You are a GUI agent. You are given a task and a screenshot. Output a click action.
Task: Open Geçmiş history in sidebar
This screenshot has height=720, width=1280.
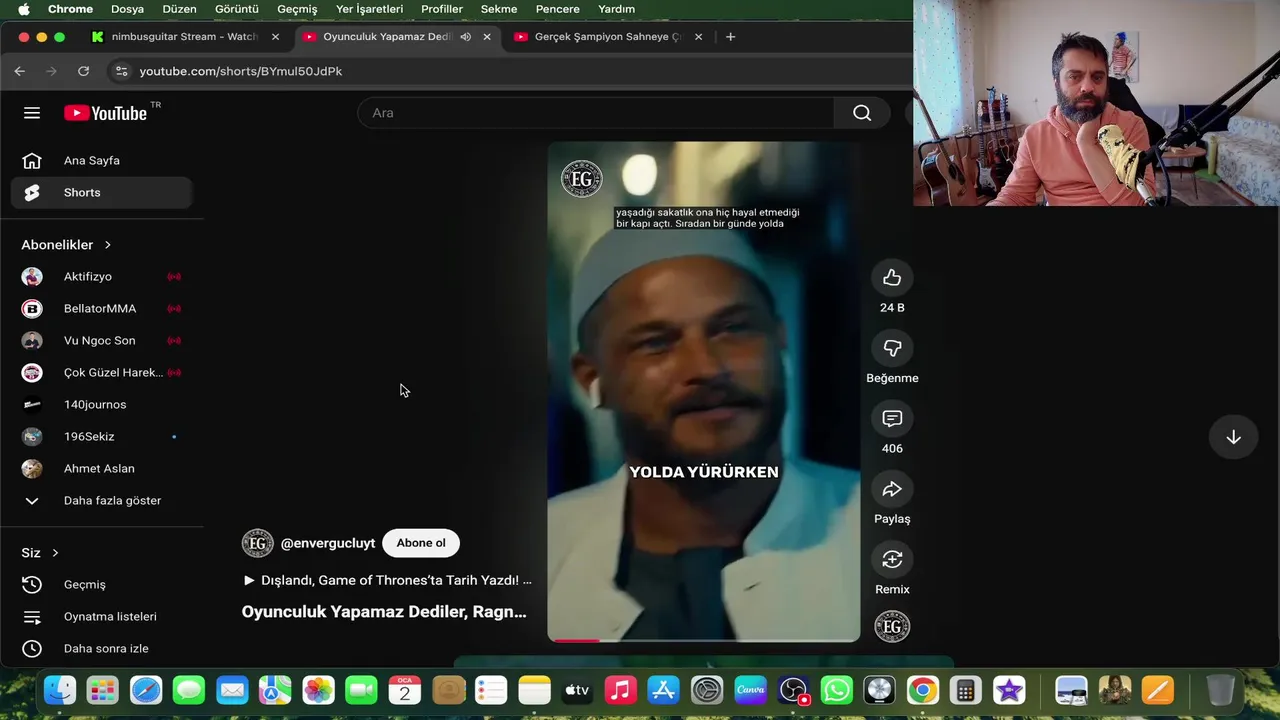pyautogui.click(x=102, y=584)
